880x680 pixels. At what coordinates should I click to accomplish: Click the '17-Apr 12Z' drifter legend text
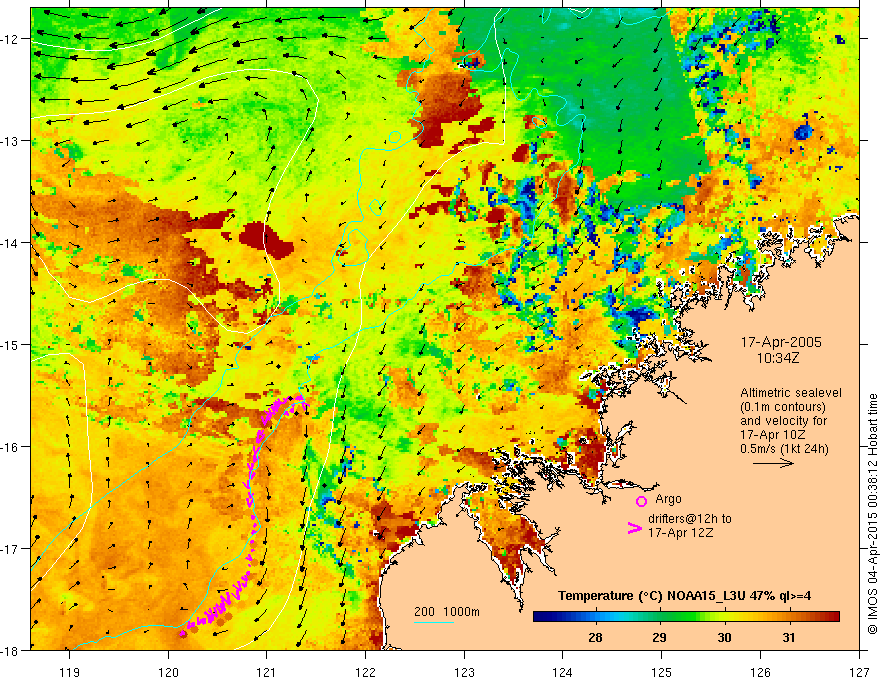pyautogui.click(x=681, y=532)
